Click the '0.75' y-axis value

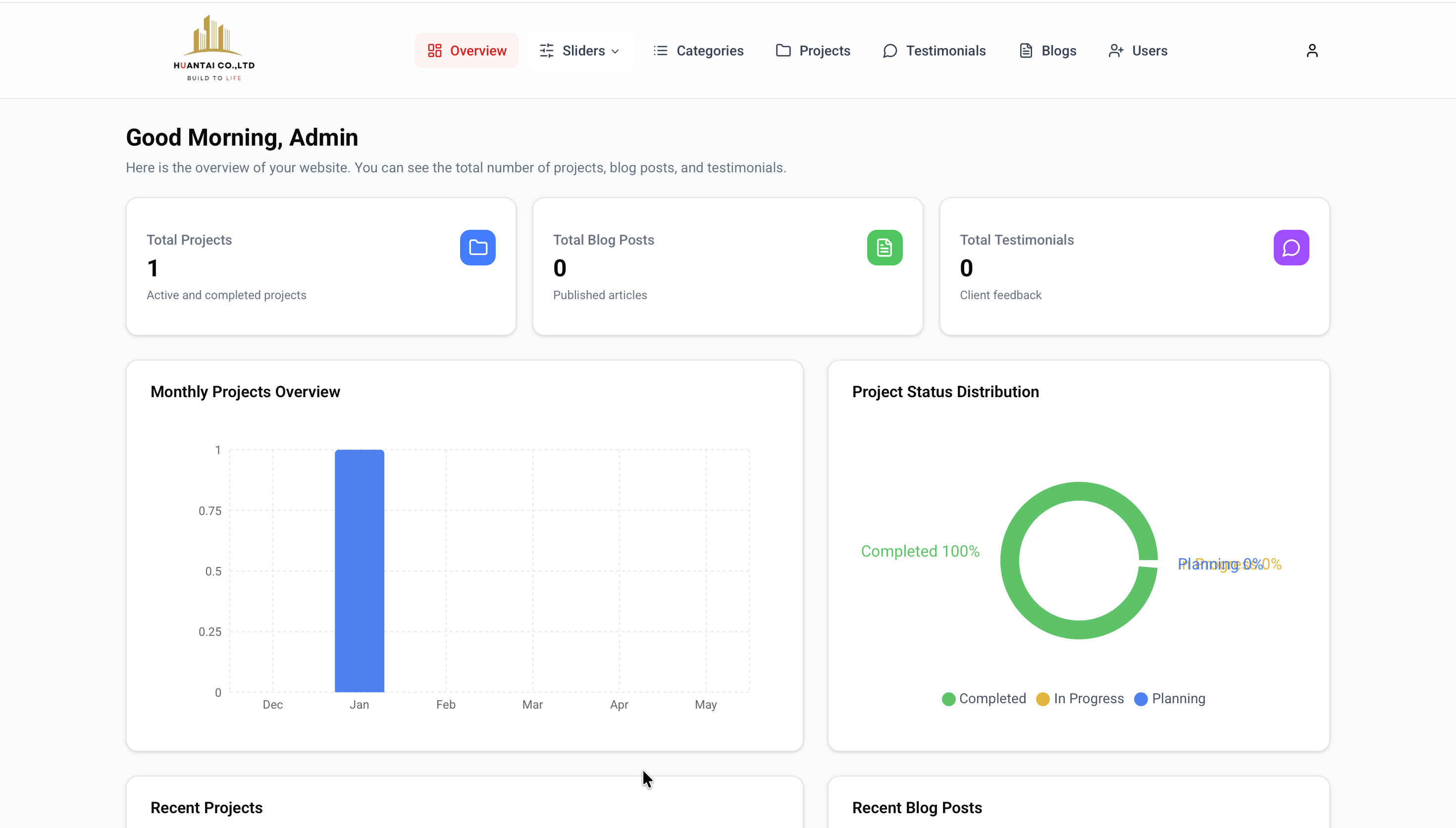coord(210,511)
